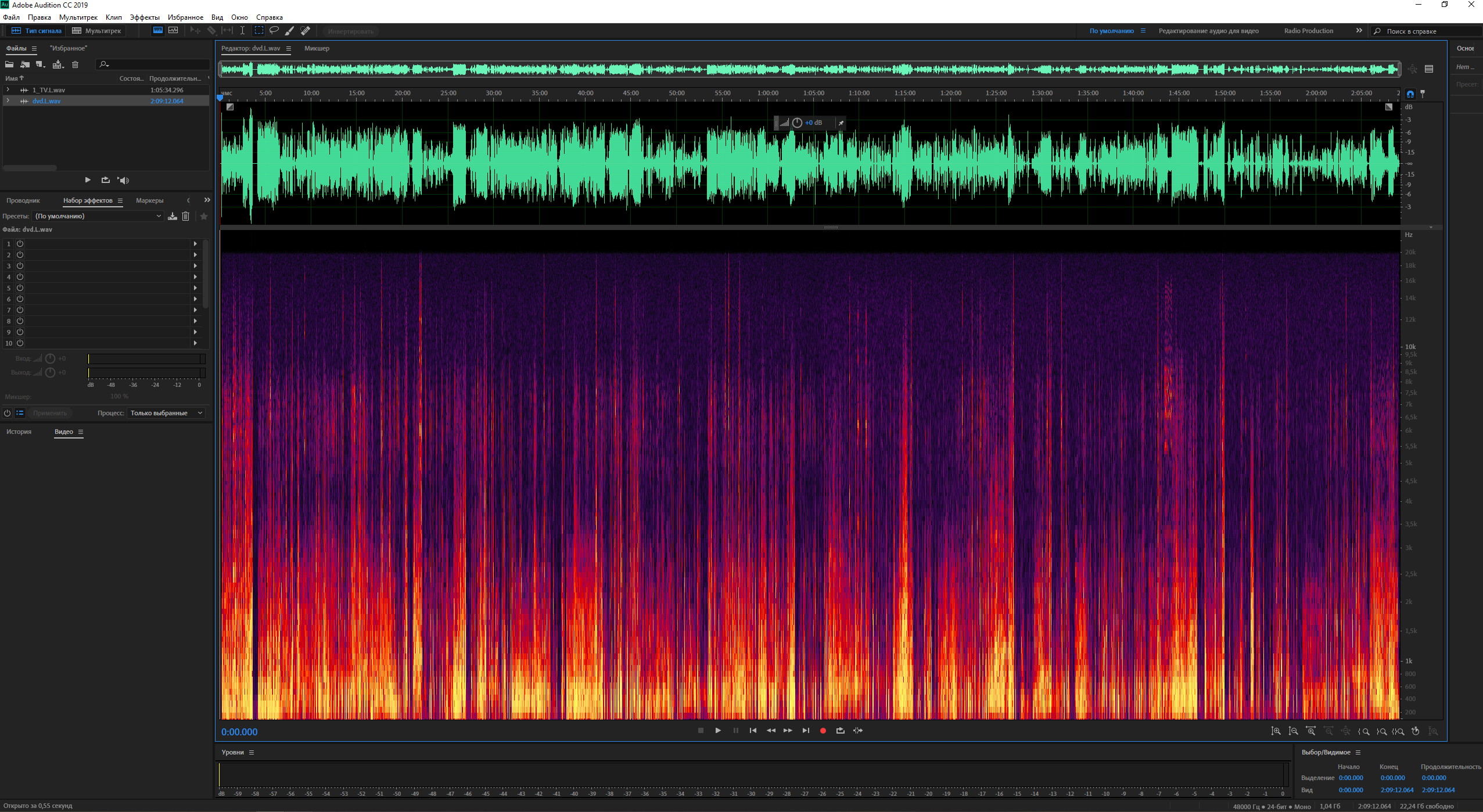Screen dimensions: 1483x812
Task: Switch to the Маркеры tab
Action: 149,200
